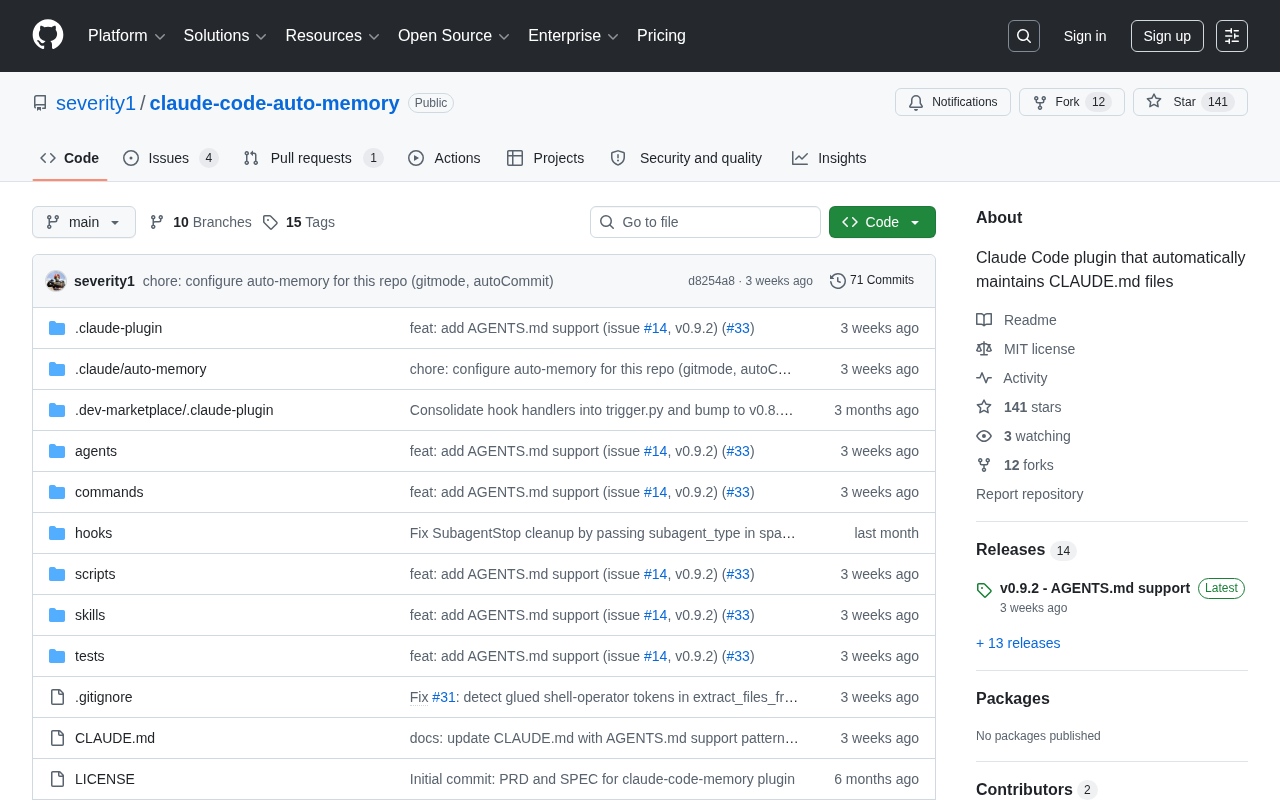Open the v0.9.2 - AGENTS.md support release
This screenshot has width=1280, height=800.
click(x=1095, y=588)
